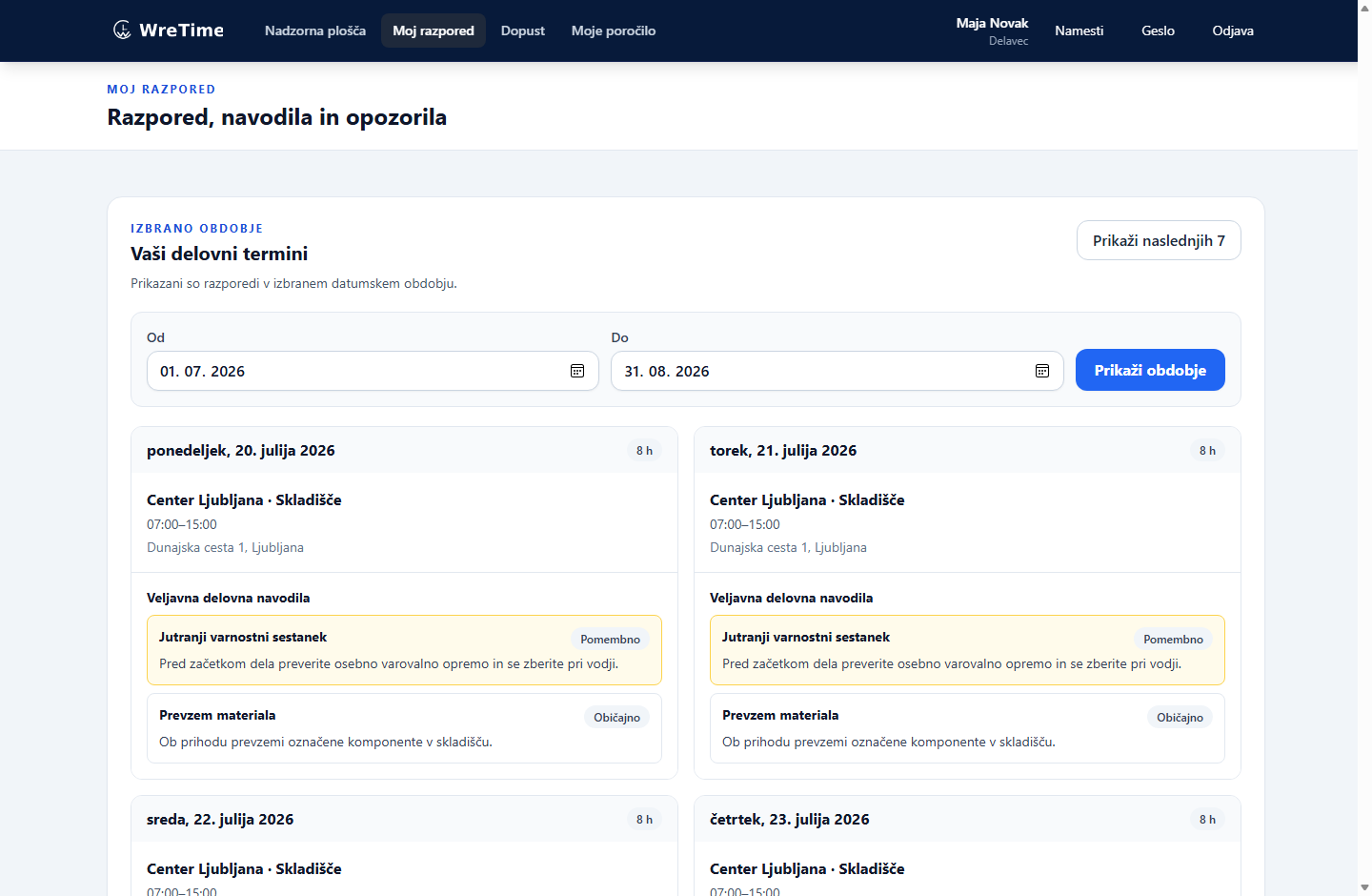The width and height of the screenshot is (1372, 896).
Task: Click the Do date input 31. 08. 2026
Action: coord(837,371)
